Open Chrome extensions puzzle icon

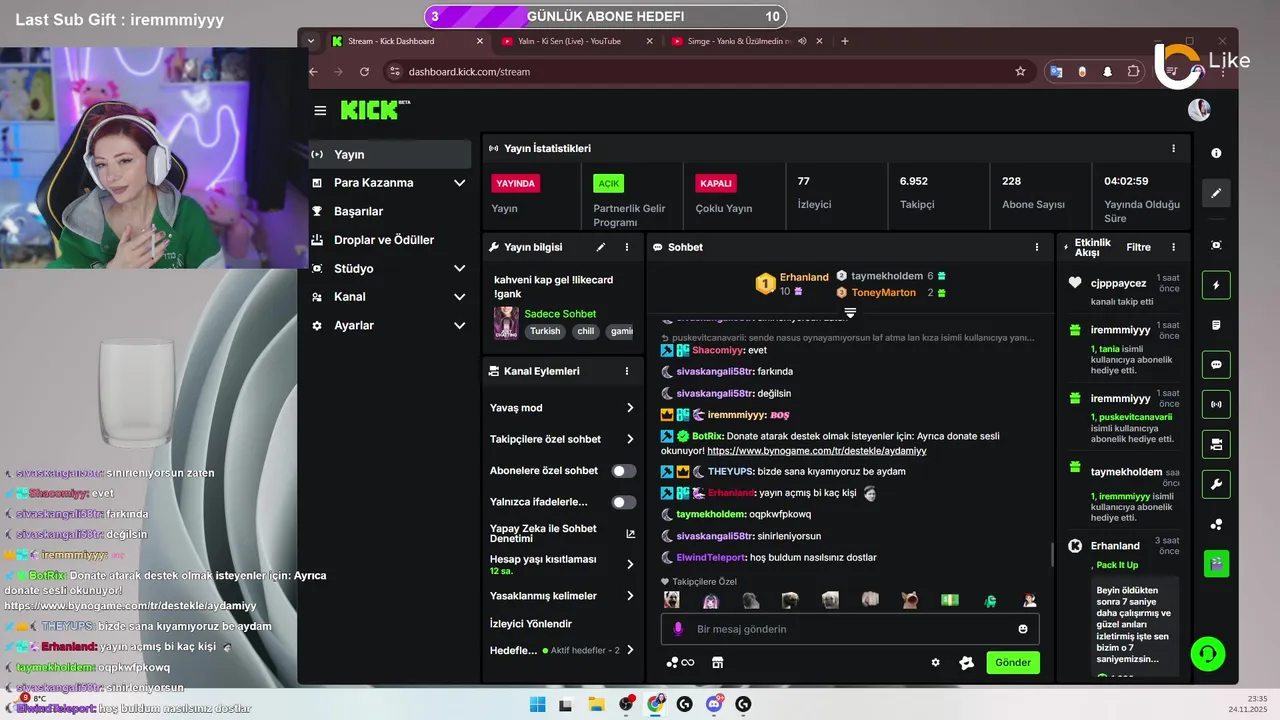[x=1133, y=71]
